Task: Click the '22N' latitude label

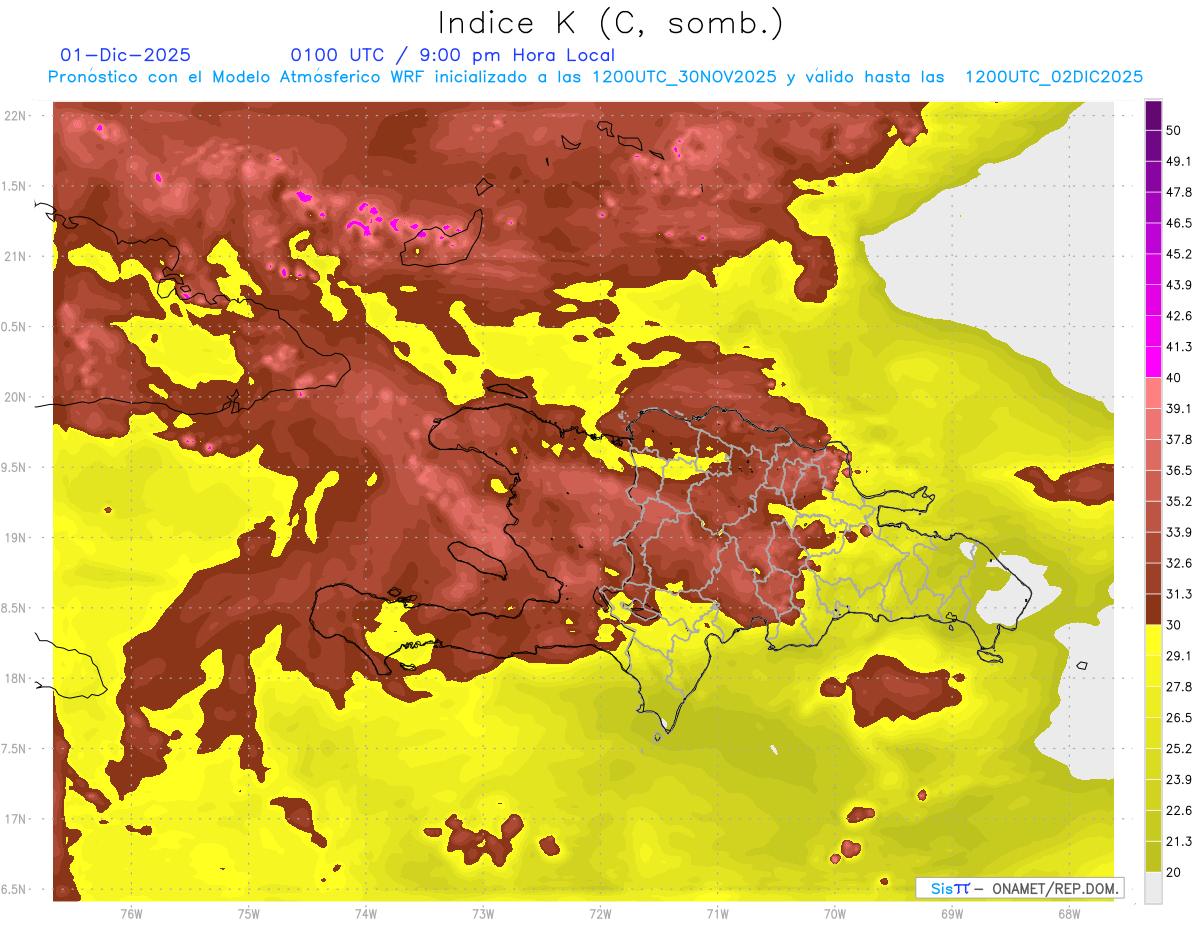Action: (17, 116)
